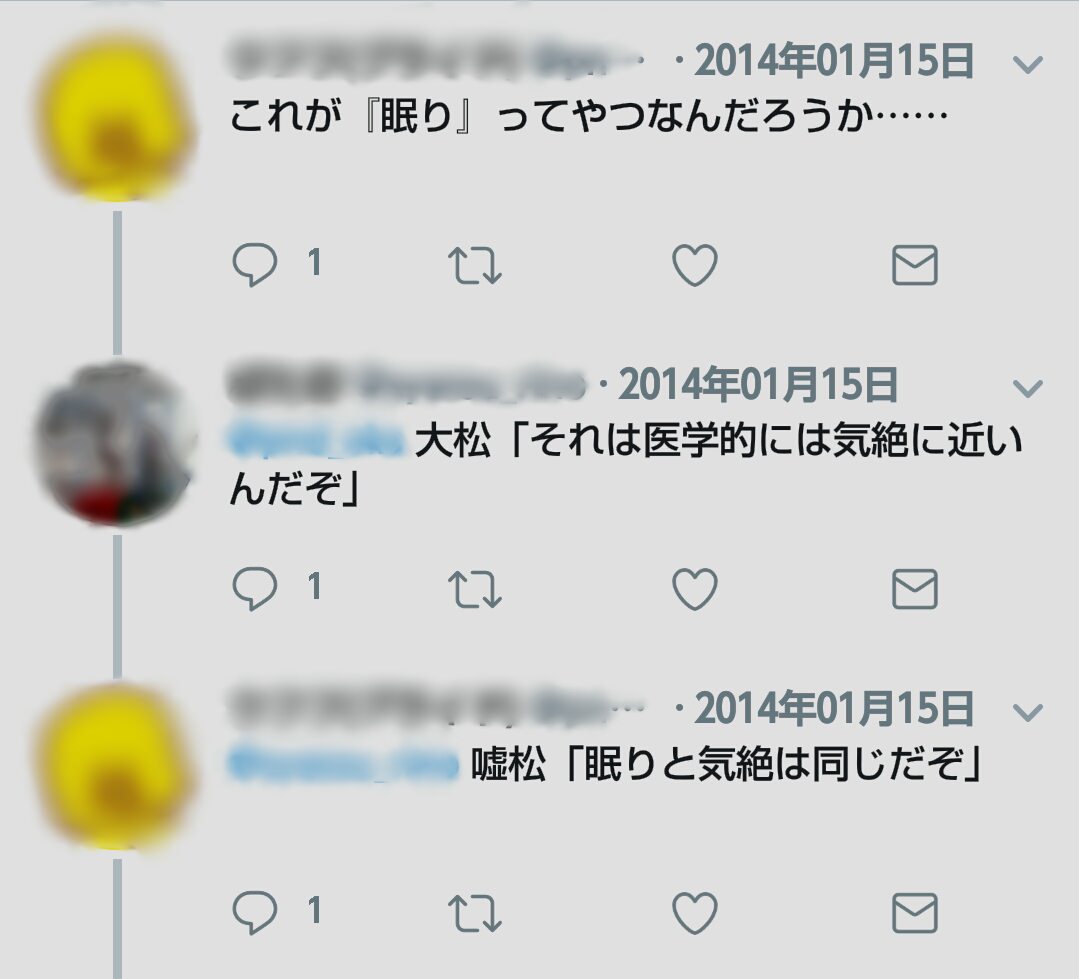Share 大松 tweet via message envelope
Screen dimensions: 1079x979
(915, 589)
